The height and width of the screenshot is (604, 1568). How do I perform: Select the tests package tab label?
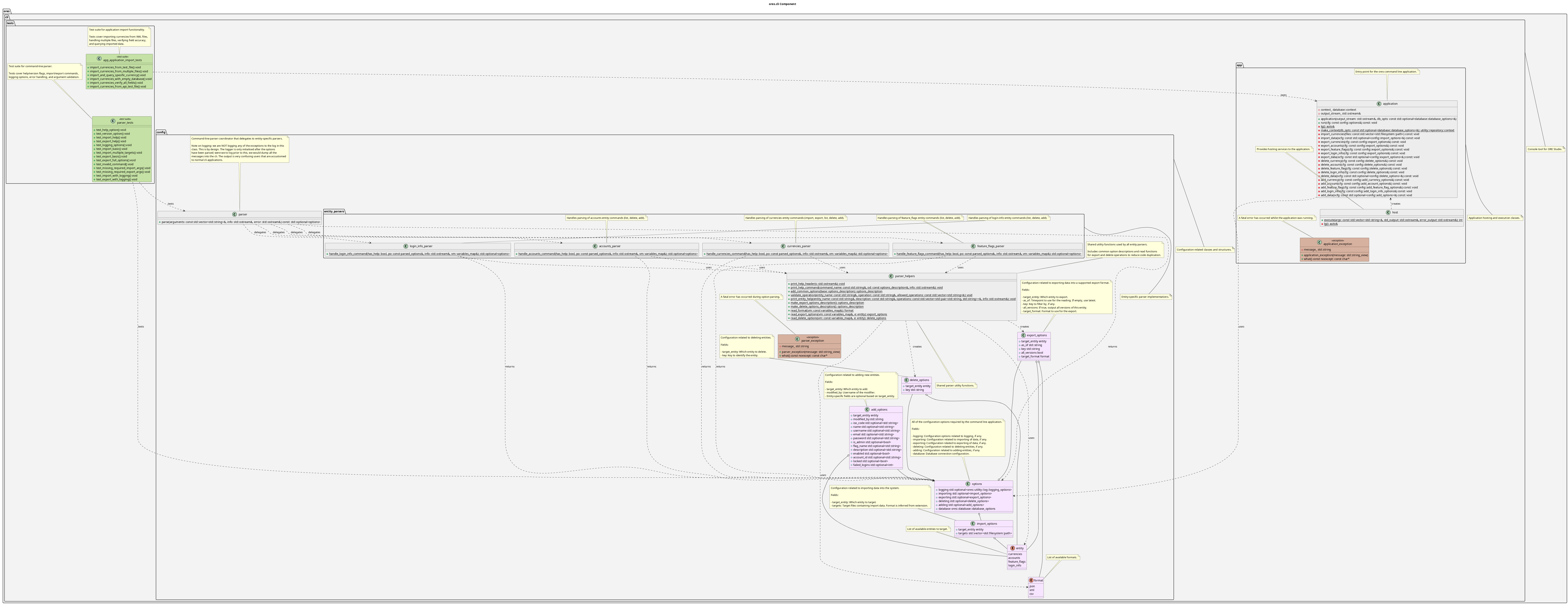coord(10,23)
